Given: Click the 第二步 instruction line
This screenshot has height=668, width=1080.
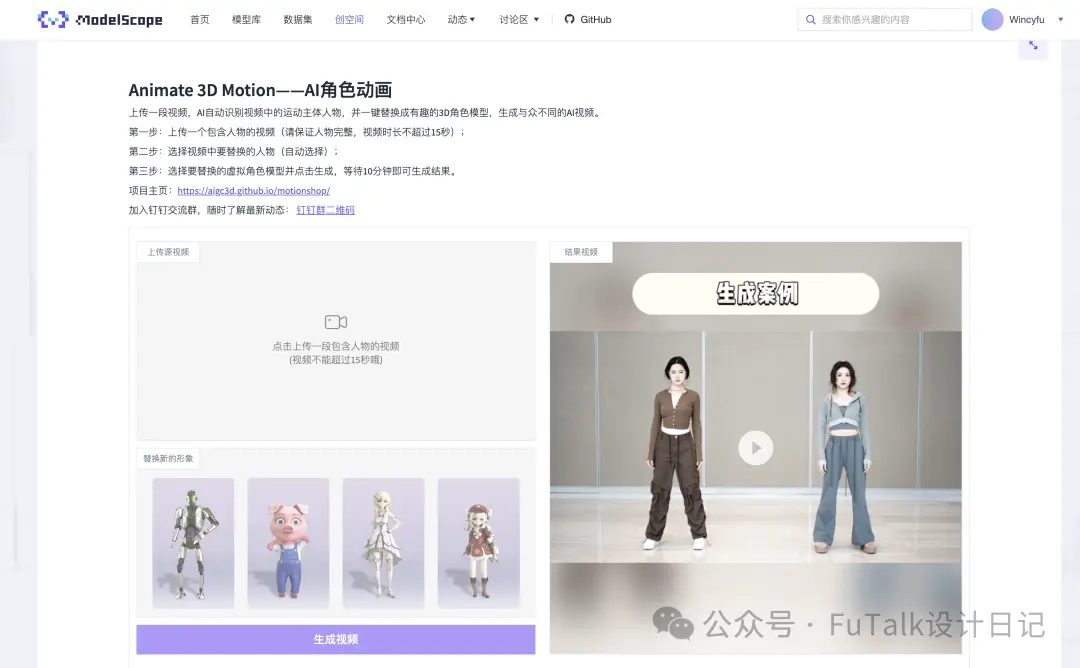Looking at the screenshot, I should click(233, 152).
